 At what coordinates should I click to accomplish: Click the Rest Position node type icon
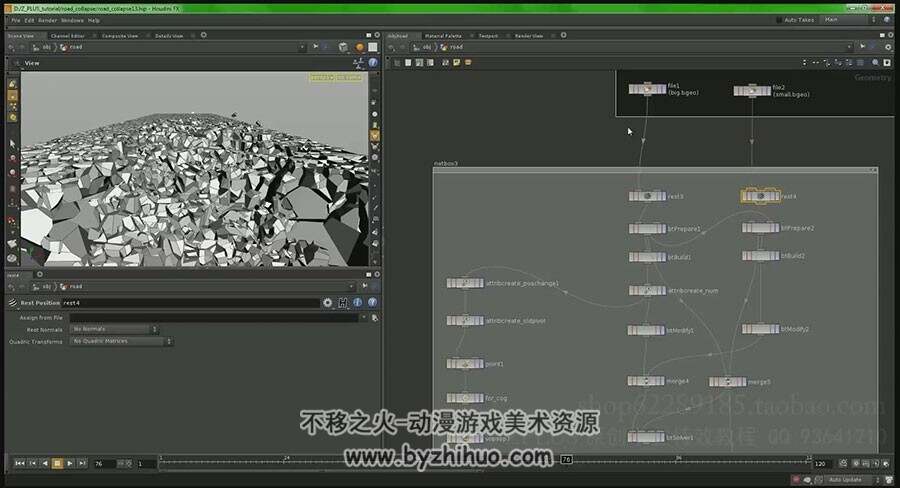[13, 303]
